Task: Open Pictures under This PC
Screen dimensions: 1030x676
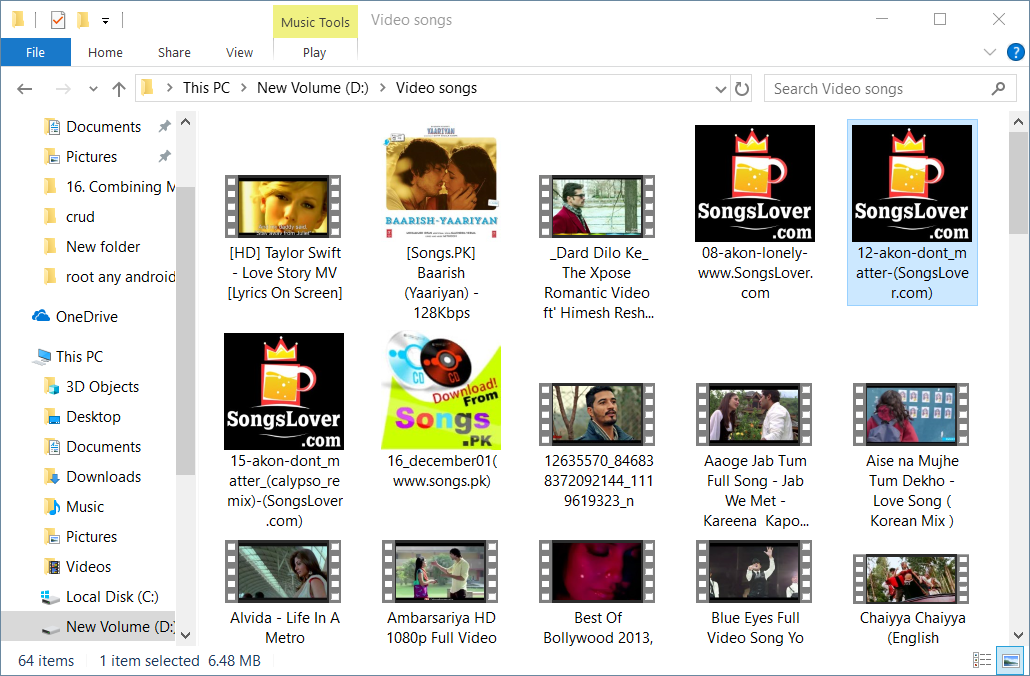Action: [81, 537]
